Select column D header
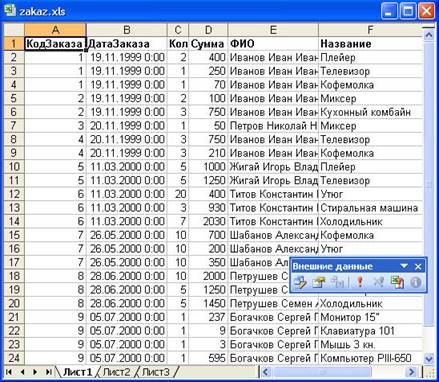This screenshot has height=382, width=439. [x=208, y=30]
